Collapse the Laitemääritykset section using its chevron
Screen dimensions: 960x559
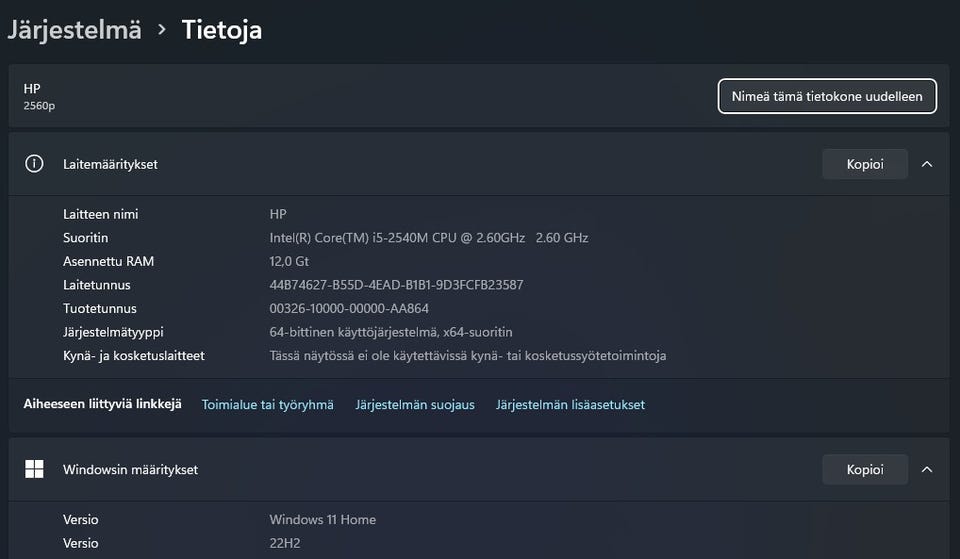pos(927,164)
